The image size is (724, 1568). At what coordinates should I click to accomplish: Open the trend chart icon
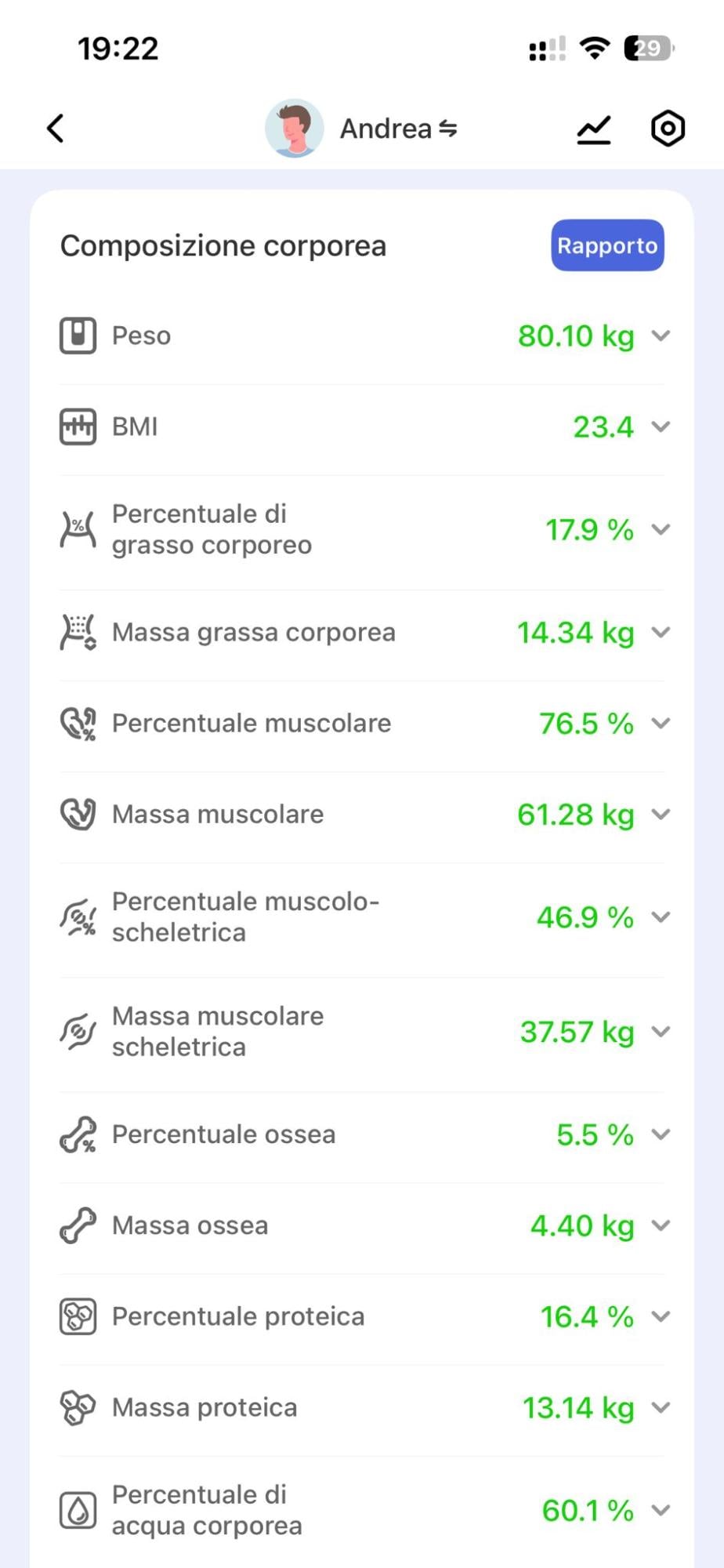coord(593,129)
